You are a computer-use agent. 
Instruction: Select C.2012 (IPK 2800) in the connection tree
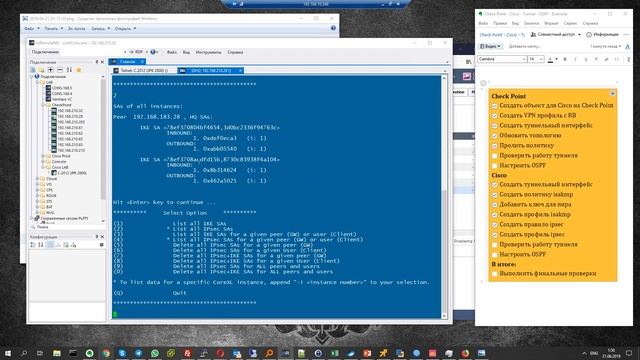(x=69, y=173)
